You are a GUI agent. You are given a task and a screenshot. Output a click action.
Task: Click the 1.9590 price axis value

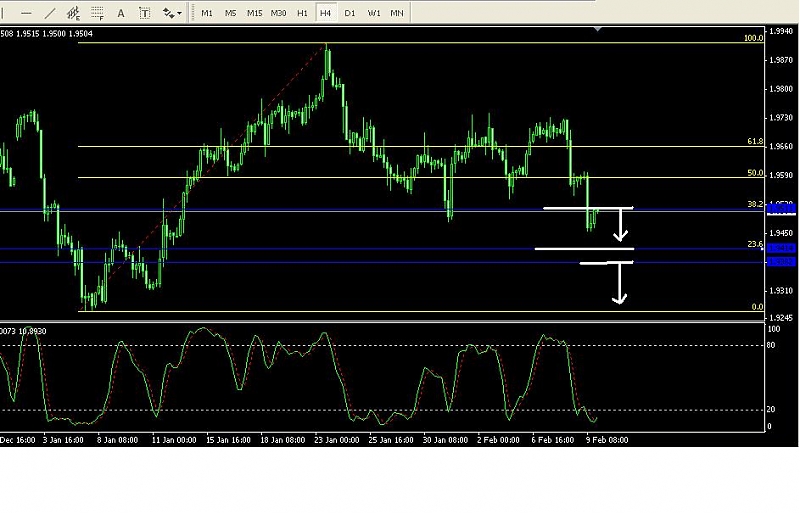tap(782, 175)
